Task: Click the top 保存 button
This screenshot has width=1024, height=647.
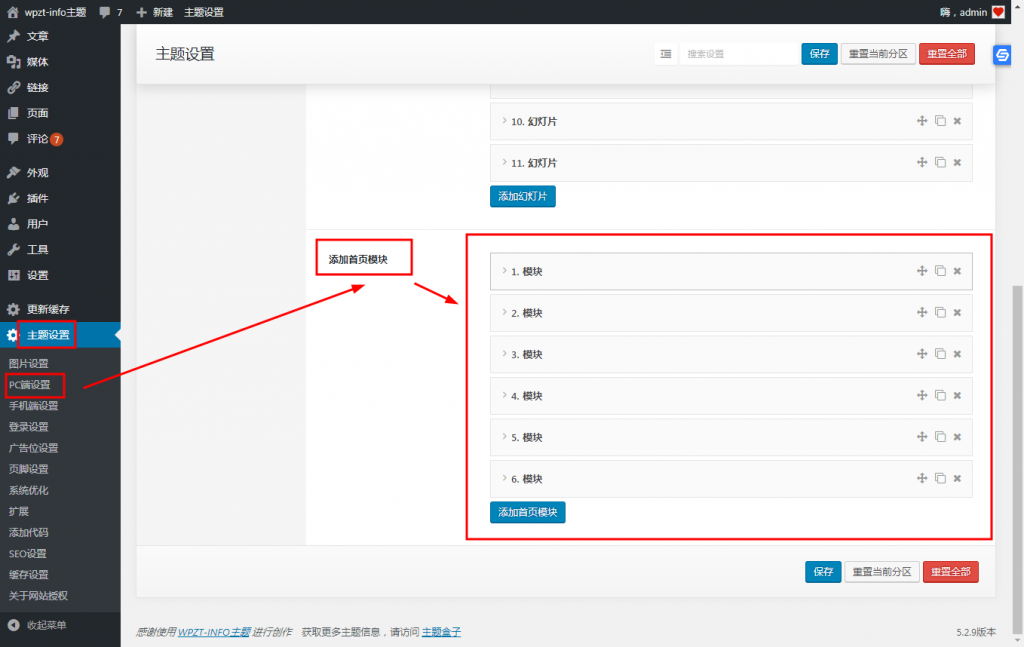Action: [819, 54]
